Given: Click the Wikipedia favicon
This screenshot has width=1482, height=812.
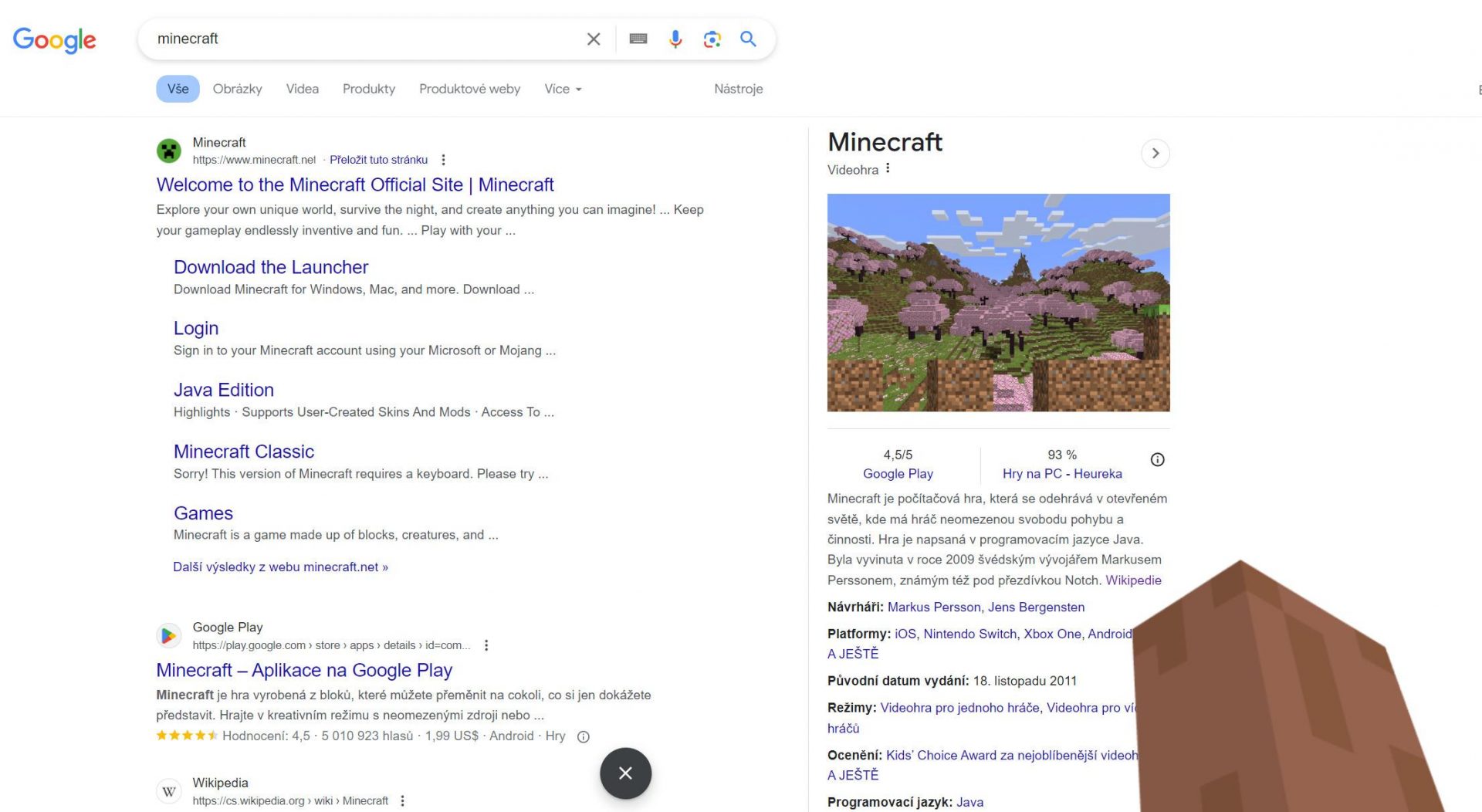Looking at the screenshot, I should (x=169, y=791).
